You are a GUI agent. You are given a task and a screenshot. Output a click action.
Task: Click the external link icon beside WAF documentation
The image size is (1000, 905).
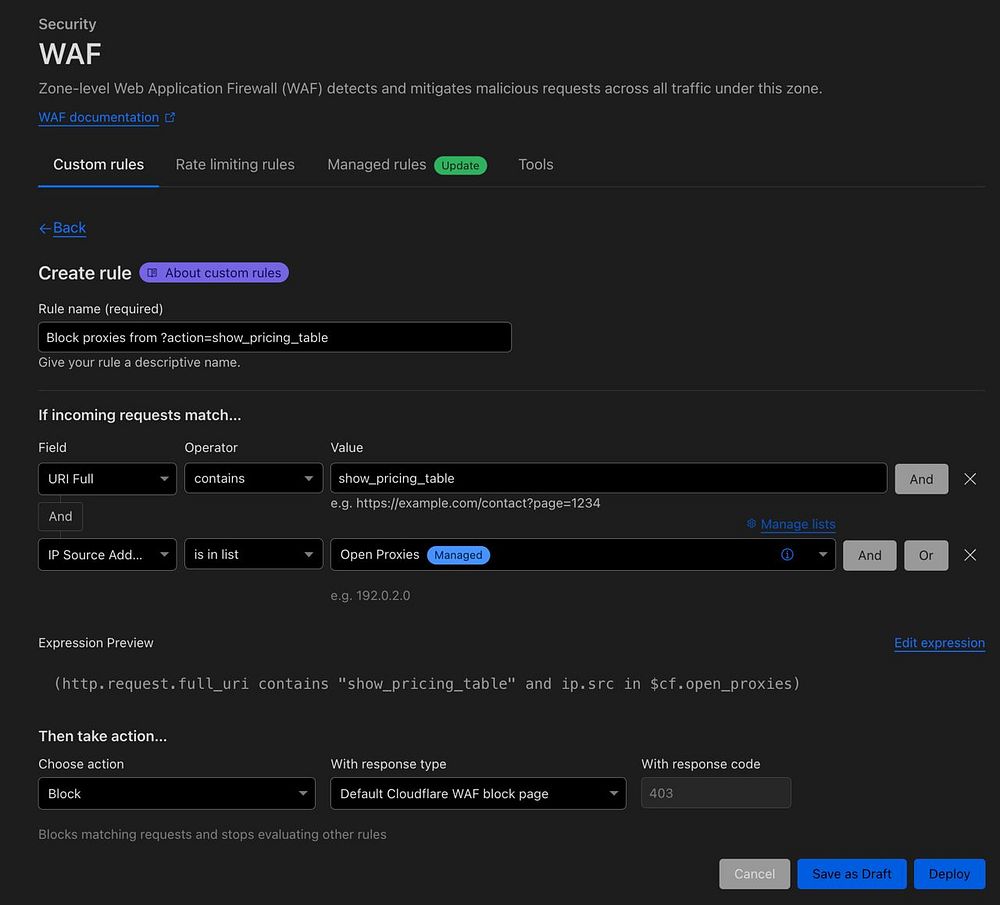[170, 117]
